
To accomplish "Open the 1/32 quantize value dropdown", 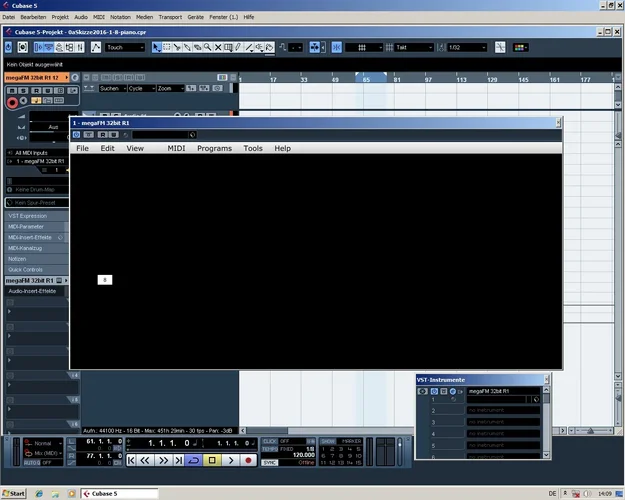I will tap(467, 47).
